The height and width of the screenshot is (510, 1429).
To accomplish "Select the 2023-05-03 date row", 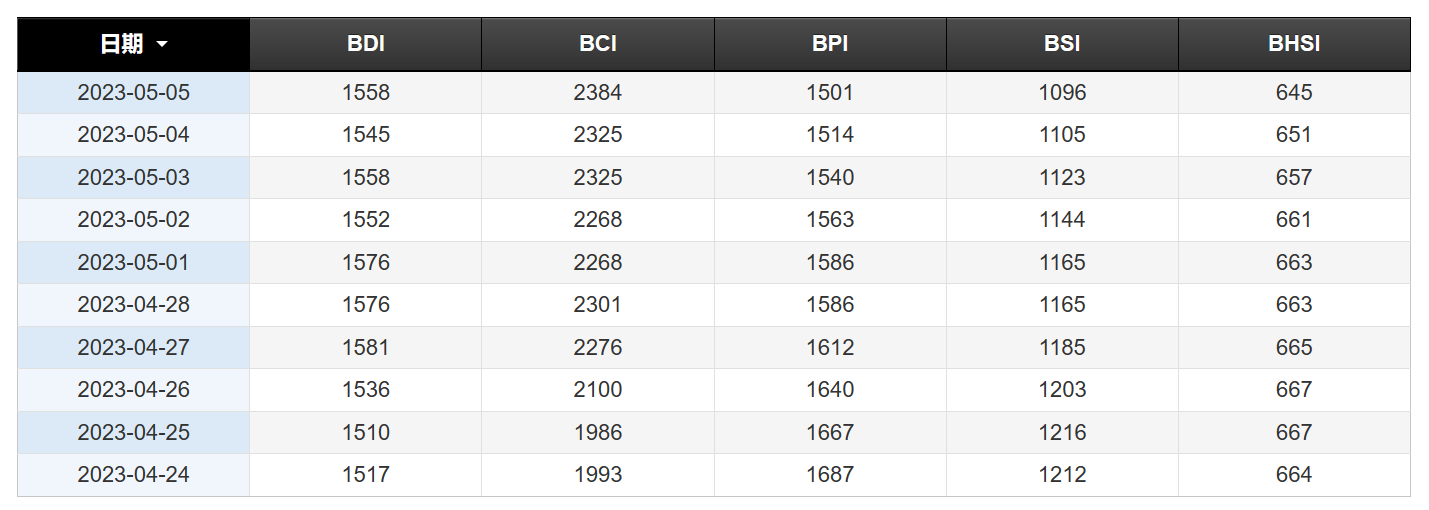I will tap(133, 178).
